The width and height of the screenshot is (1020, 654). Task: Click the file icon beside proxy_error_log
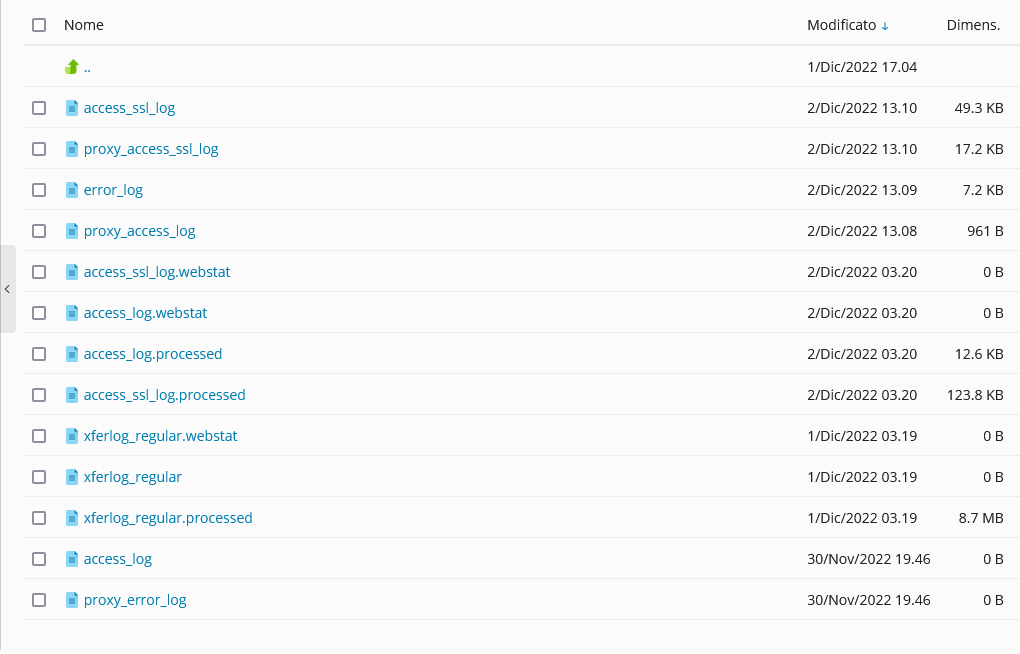coord(72,600)
